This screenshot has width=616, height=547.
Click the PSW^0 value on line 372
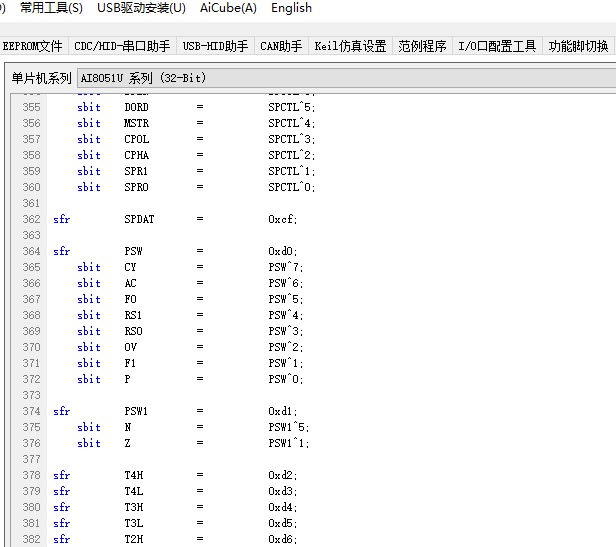click(x=286, y=379)
